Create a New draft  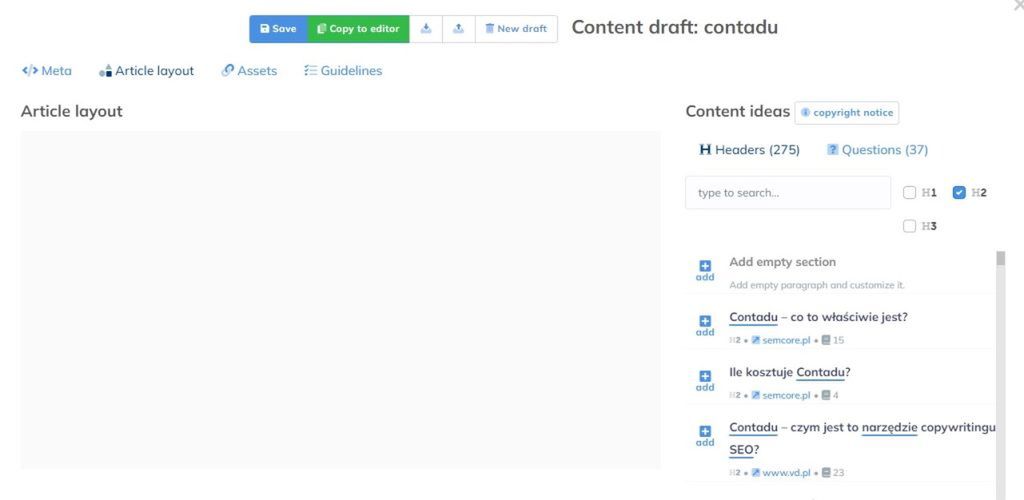pos(516,29)
